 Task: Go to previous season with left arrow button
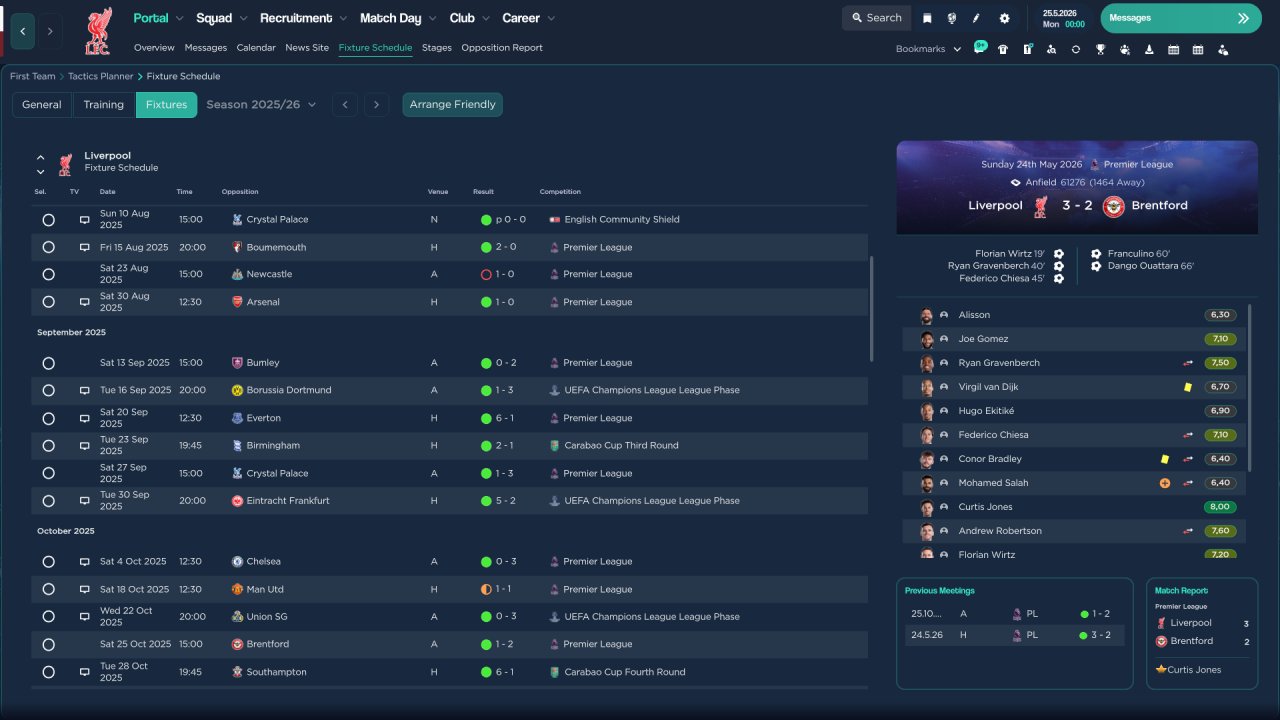(x=345, y=104)
